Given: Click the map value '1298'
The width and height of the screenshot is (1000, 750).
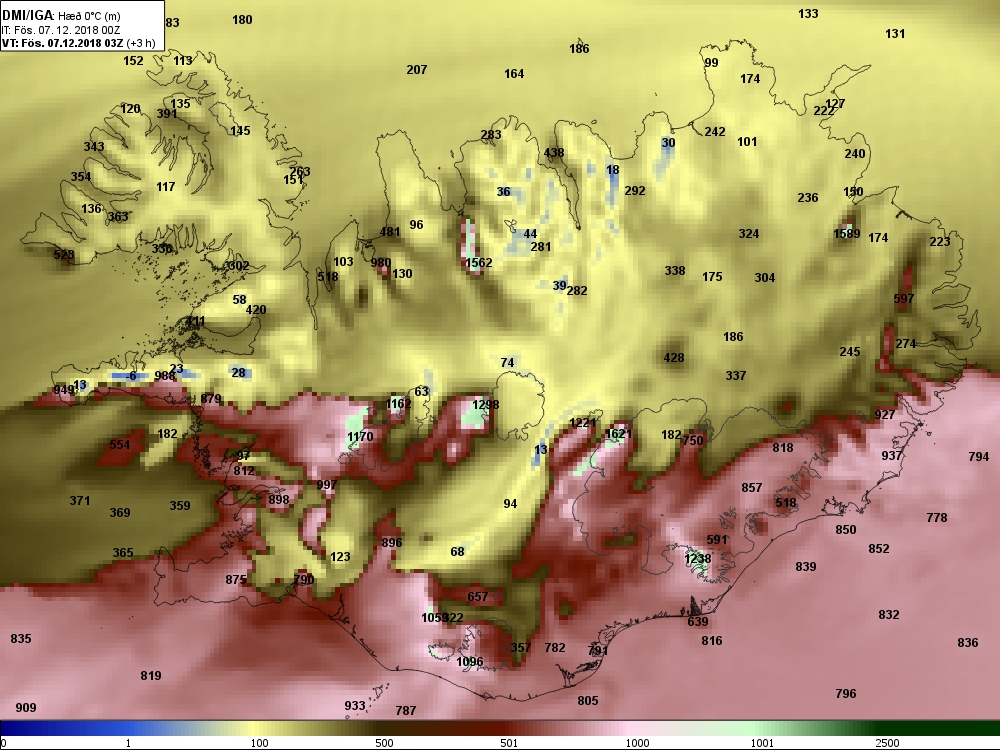Looking at the screenshot, I should point(485,404).
